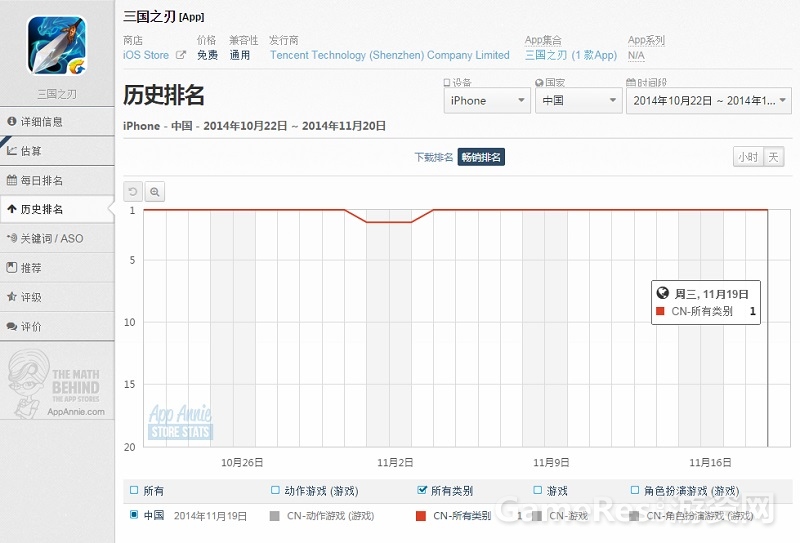Open the iOS Store link
Screen dimensions: 800x543
[x=146, y=55]
